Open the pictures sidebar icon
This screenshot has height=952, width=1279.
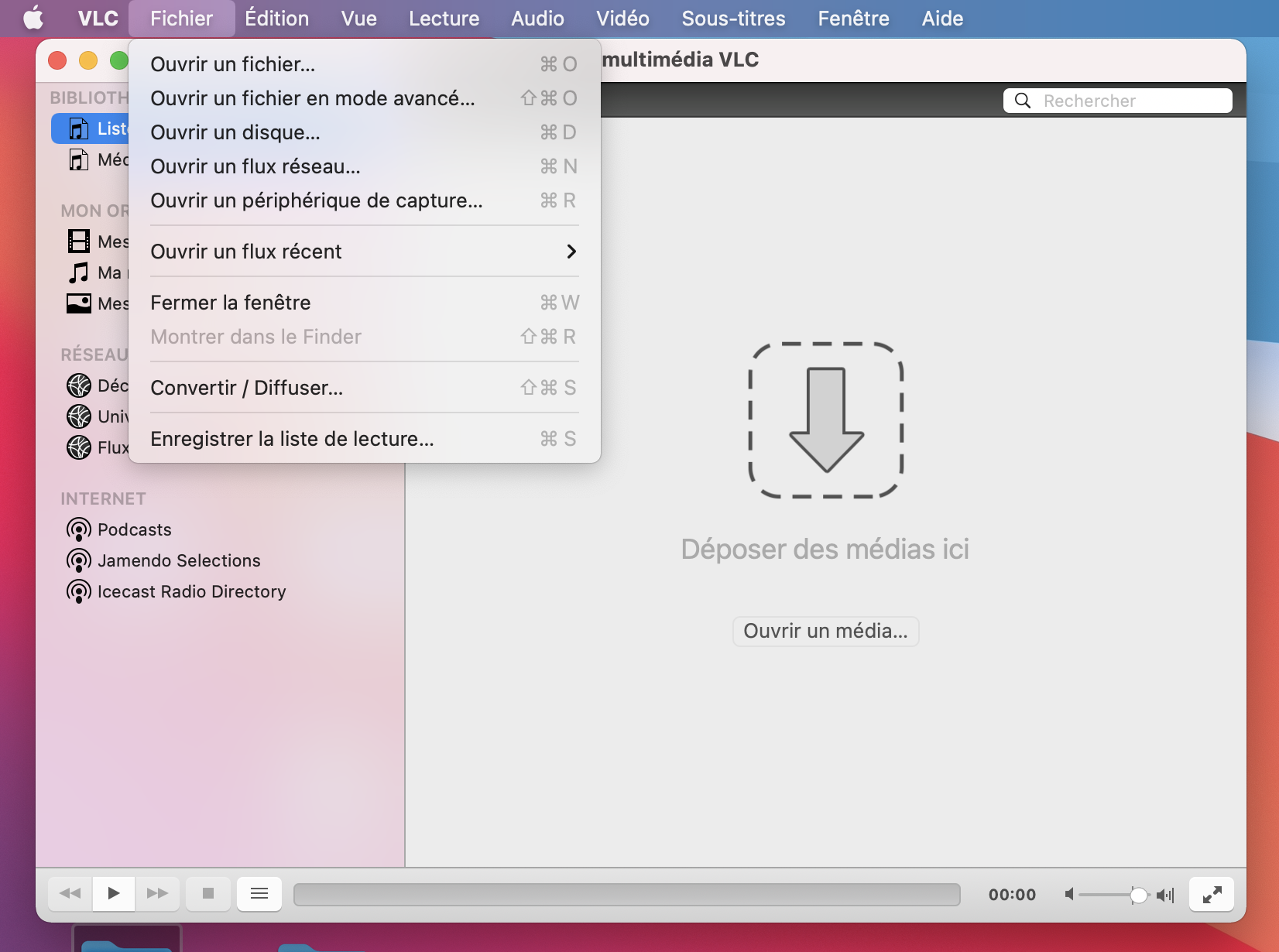tap(78, 303)
